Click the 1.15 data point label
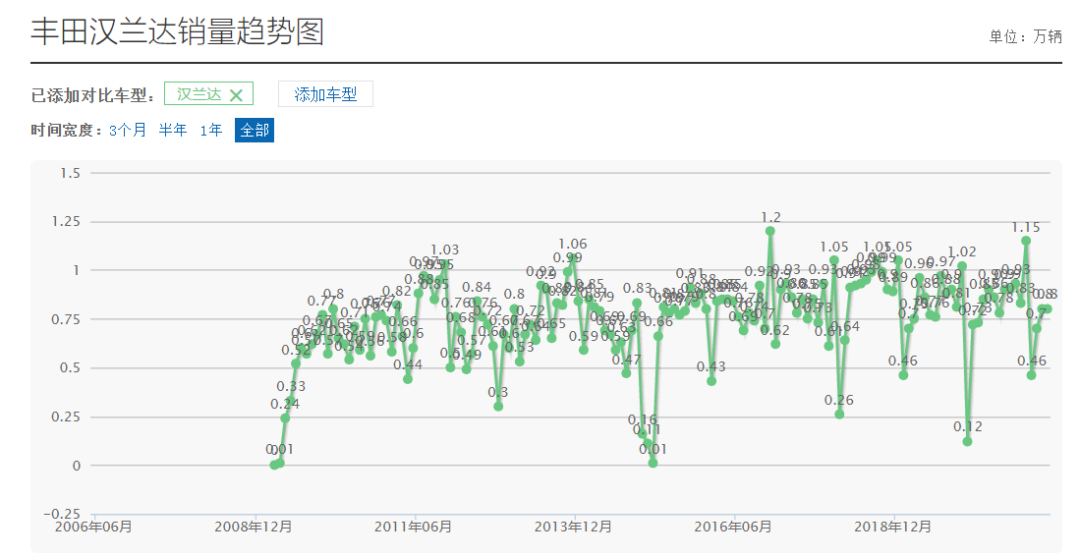 point(1026,227)
